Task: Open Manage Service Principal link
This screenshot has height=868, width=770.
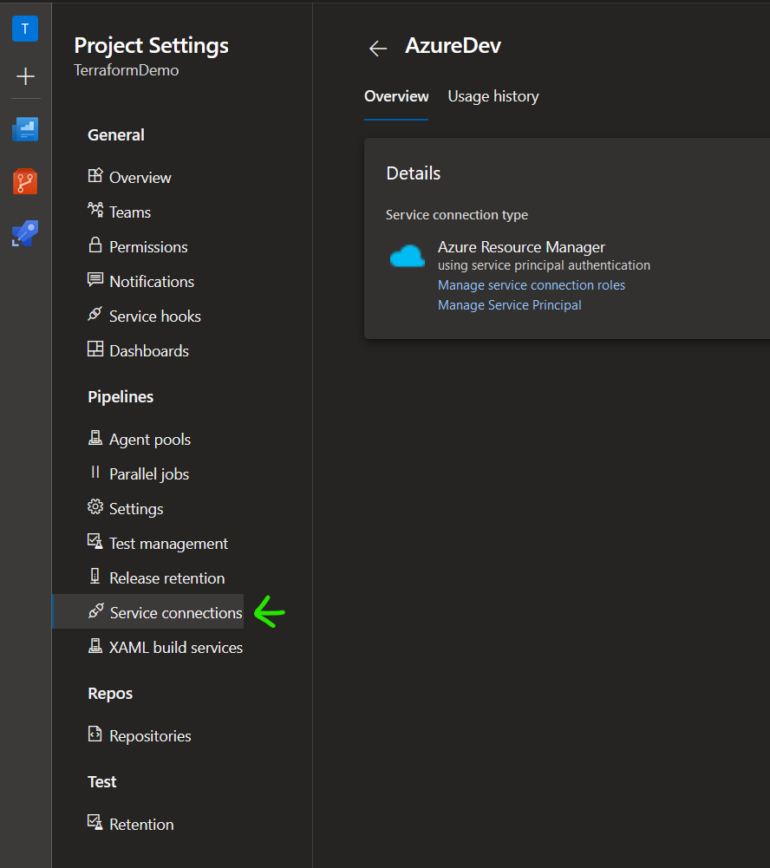Action: click(509, 305)
